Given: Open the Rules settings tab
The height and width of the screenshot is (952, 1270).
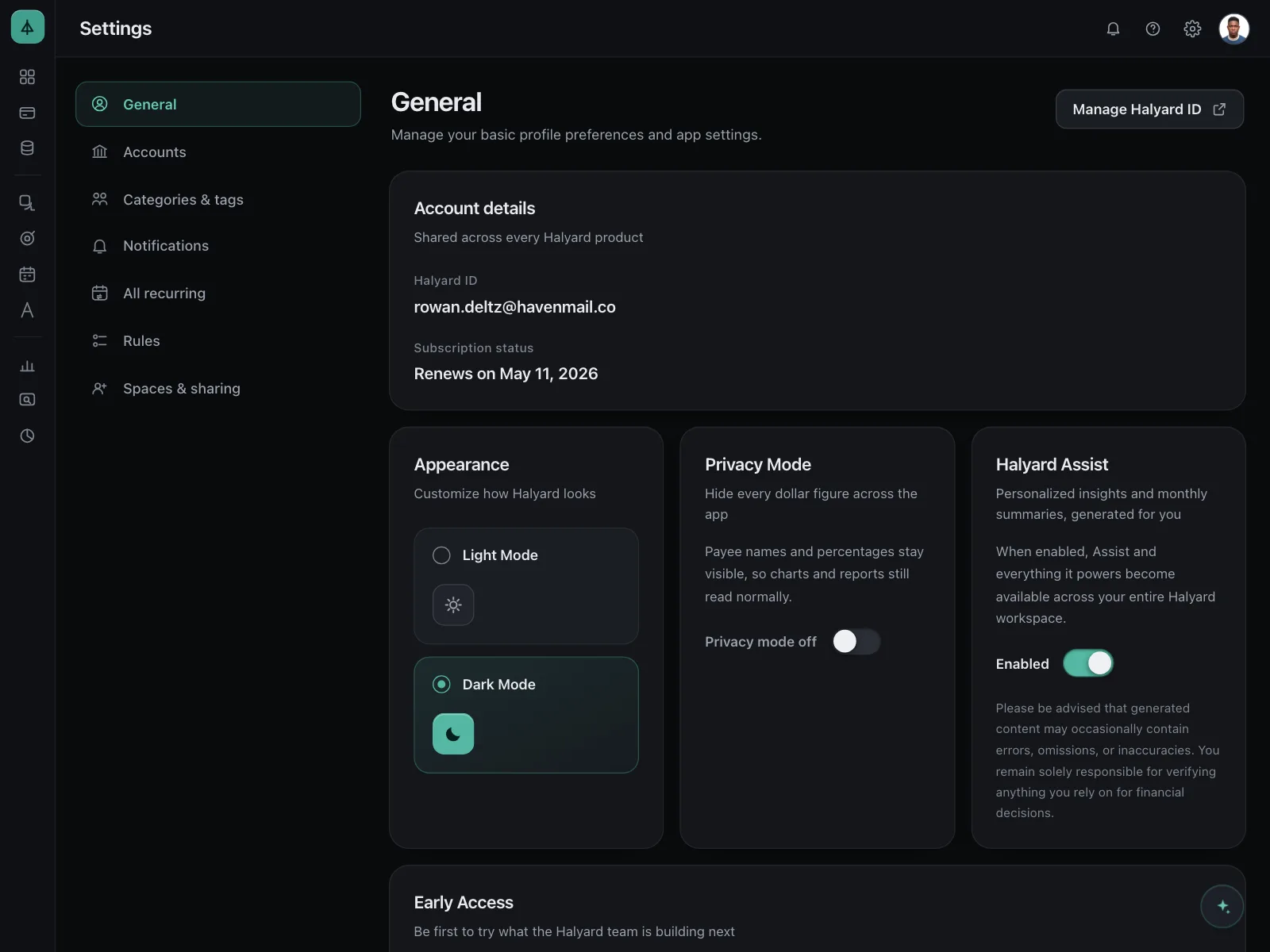Looking at the screenshot, I should [x=218, y=341].
